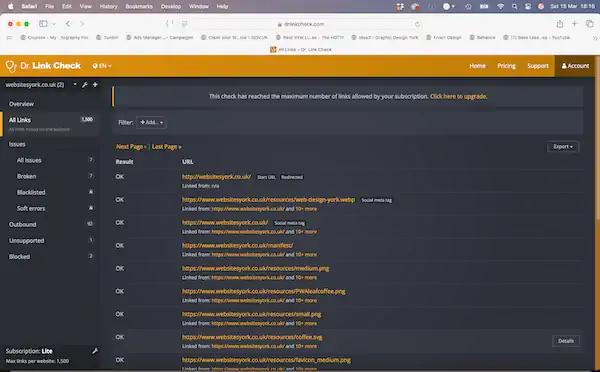Viewport: 600px width, 372px height.
Task: Open the Pricing page
Action: [x=506, y=66]
